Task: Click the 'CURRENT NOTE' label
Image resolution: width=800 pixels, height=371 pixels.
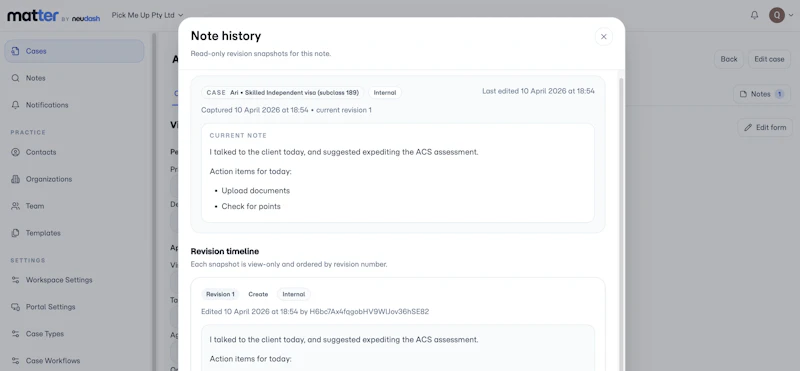Action: tap(238, 136)
